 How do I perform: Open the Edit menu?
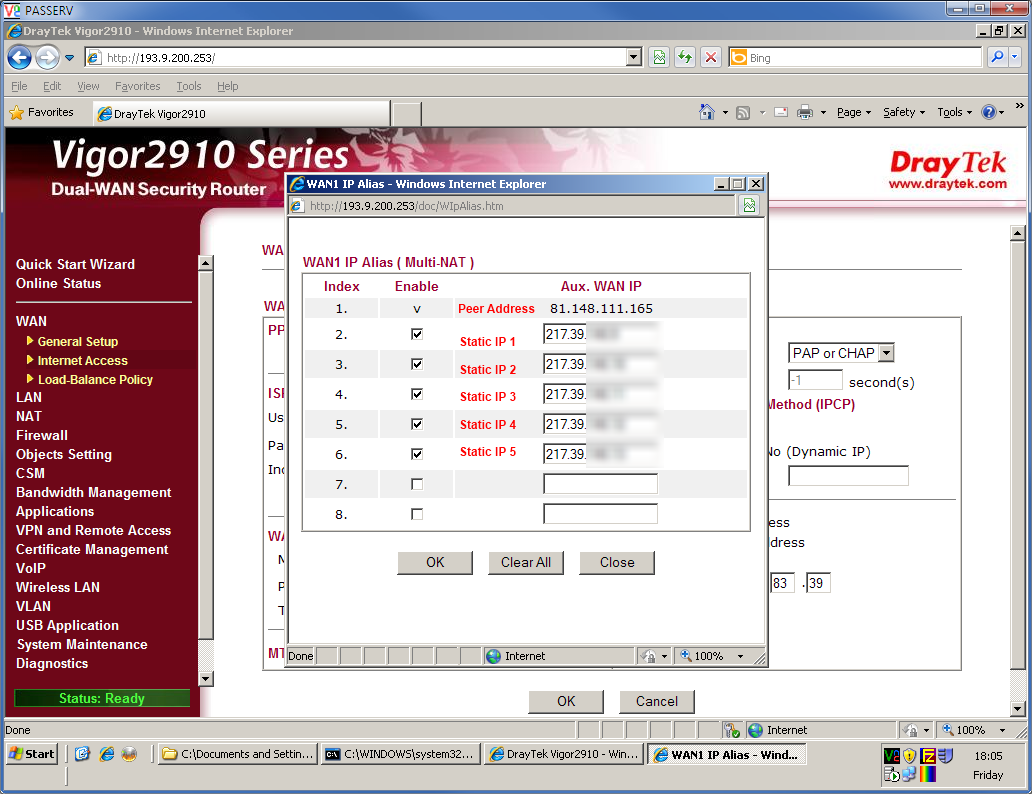coord(52,86)
